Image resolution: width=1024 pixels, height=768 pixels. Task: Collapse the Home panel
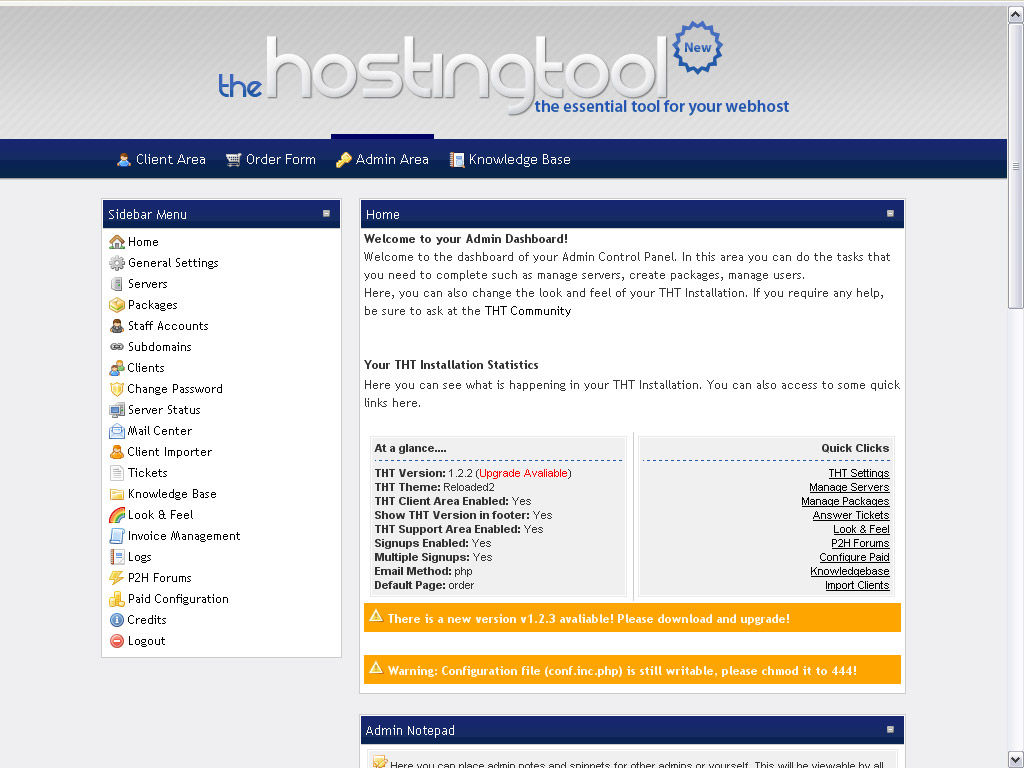[890, 213]
